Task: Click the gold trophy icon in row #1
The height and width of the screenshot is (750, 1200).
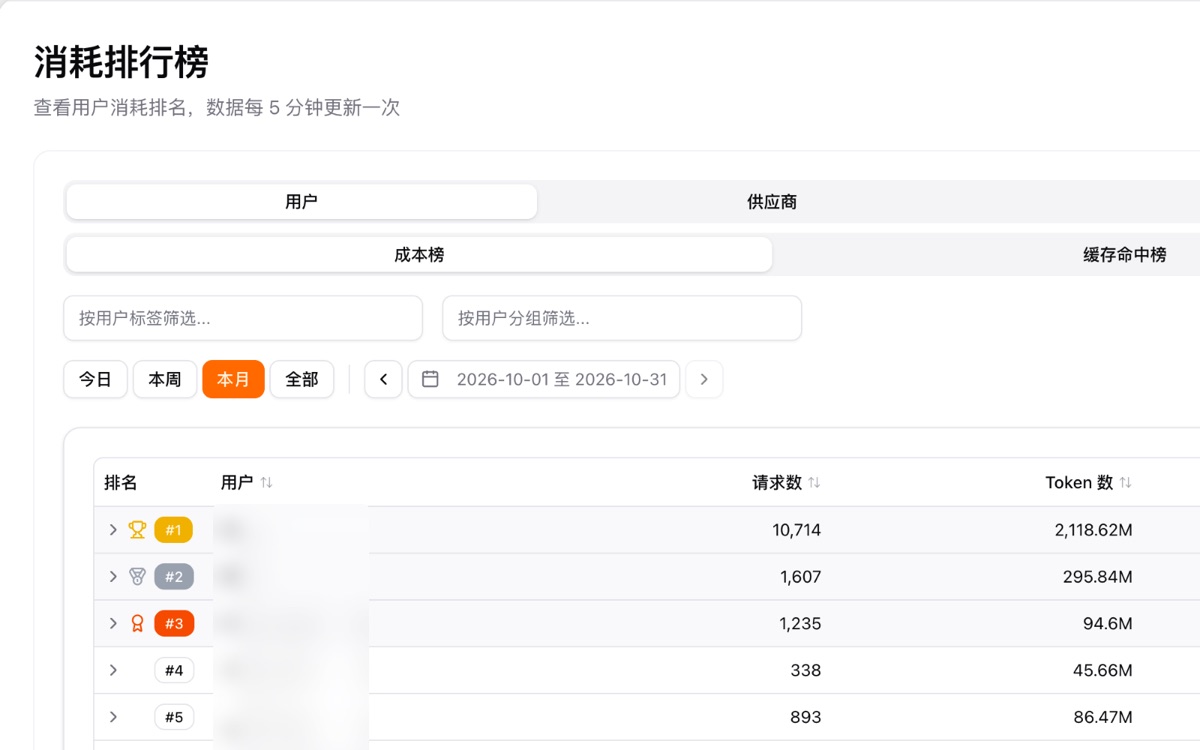Action: [137, 530]
